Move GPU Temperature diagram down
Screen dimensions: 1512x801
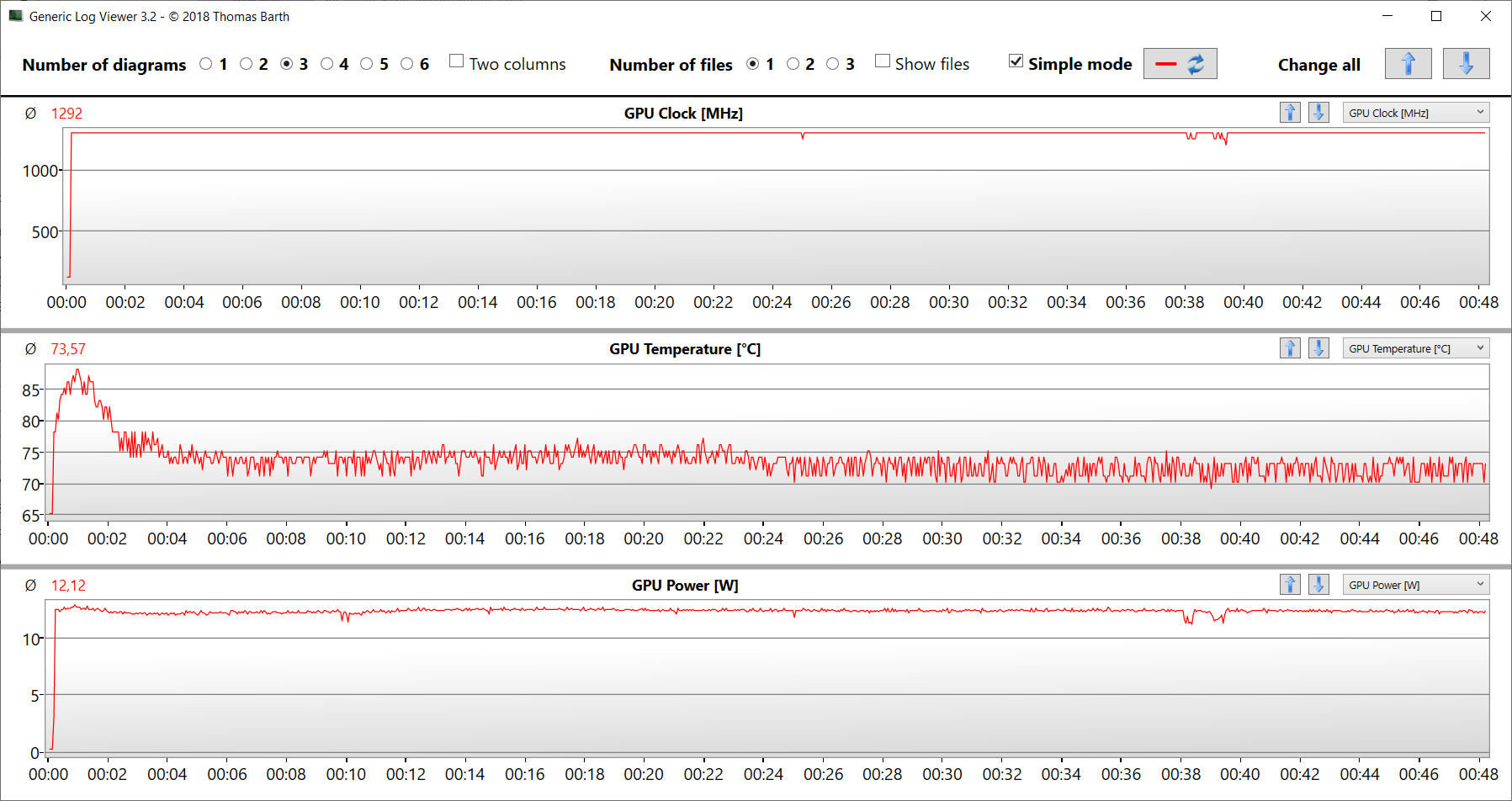1318,348
